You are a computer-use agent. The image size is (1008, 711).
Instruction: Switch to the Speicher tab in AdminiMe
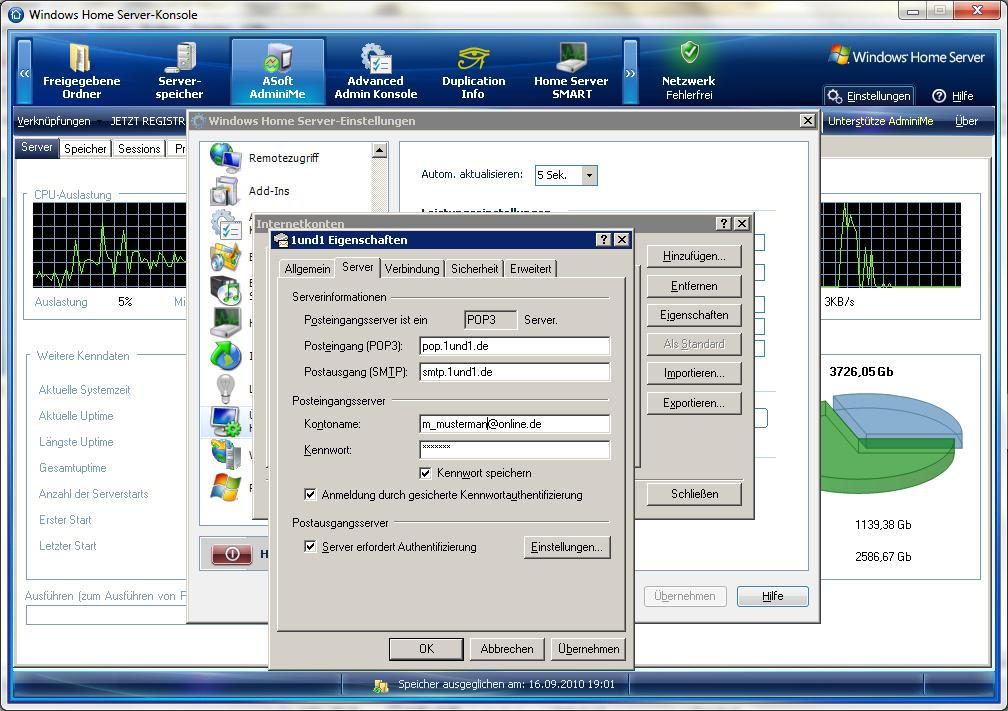[x=85, y=148]
